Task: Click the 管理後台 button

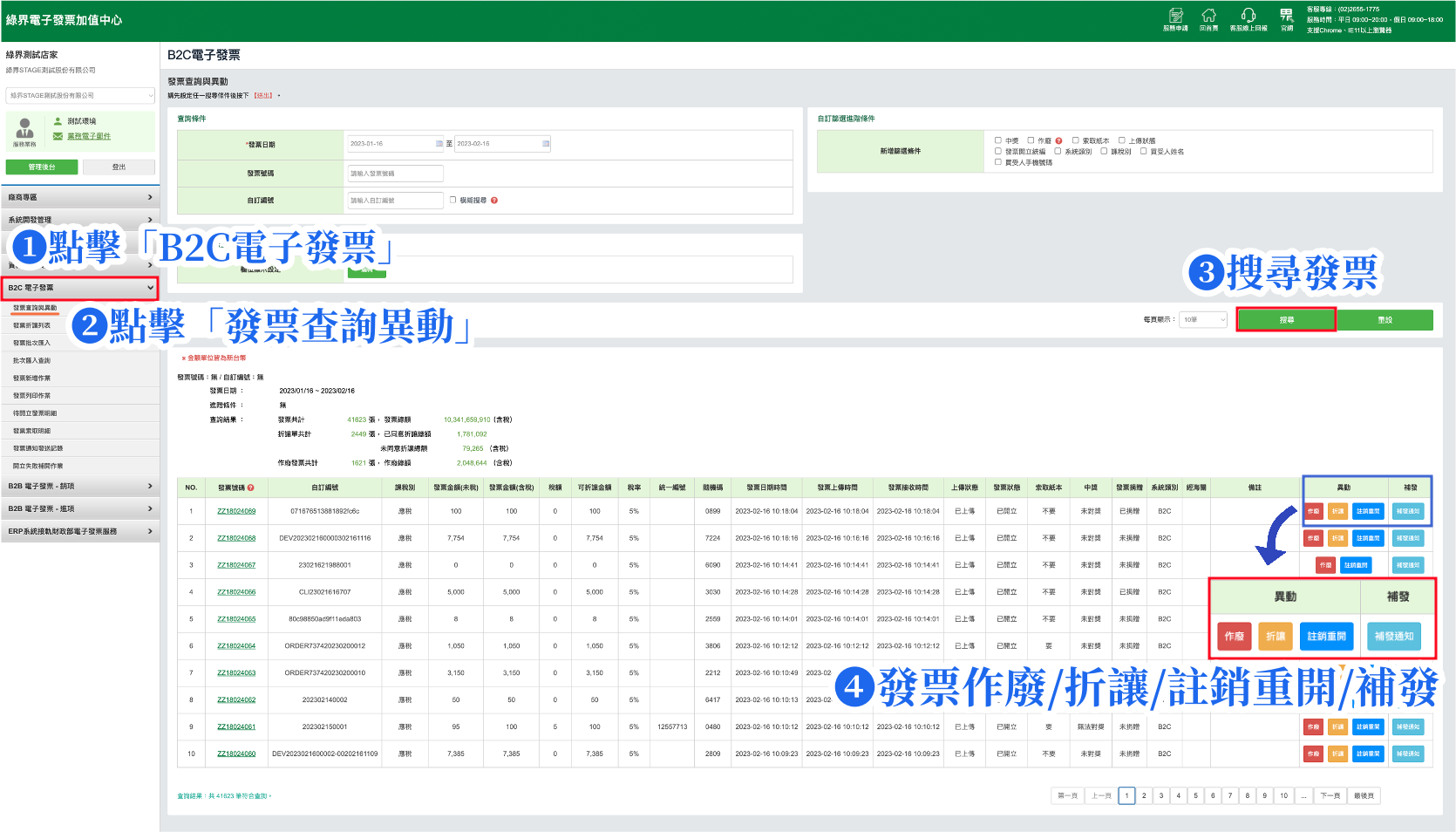Action: coord(42,167)
